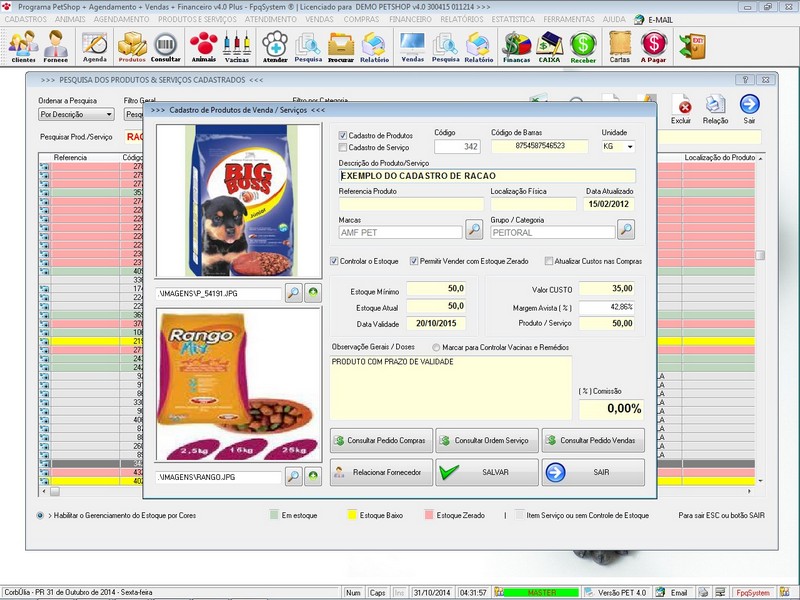Click the green Em estoque color legend
This screenshot has height=600, width=800.
point(272,516)
